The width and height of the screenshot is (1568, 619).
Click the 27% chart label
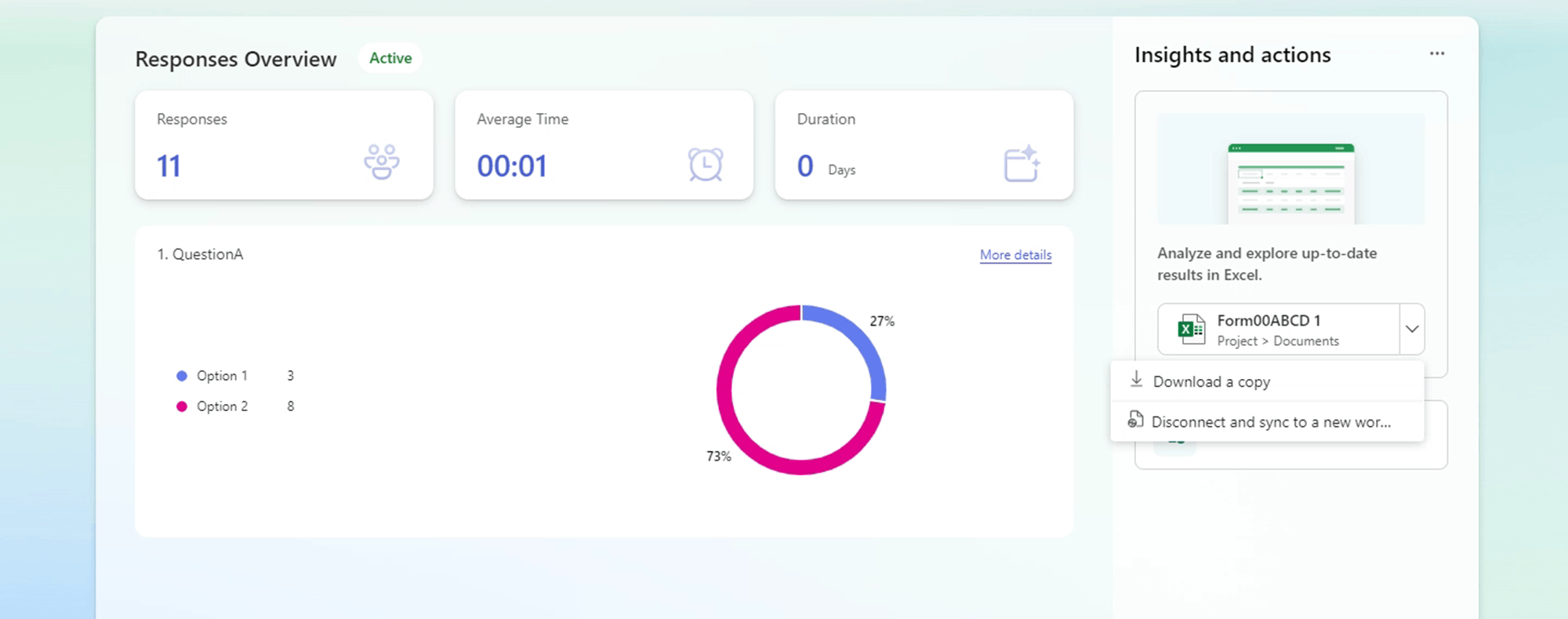882,321
